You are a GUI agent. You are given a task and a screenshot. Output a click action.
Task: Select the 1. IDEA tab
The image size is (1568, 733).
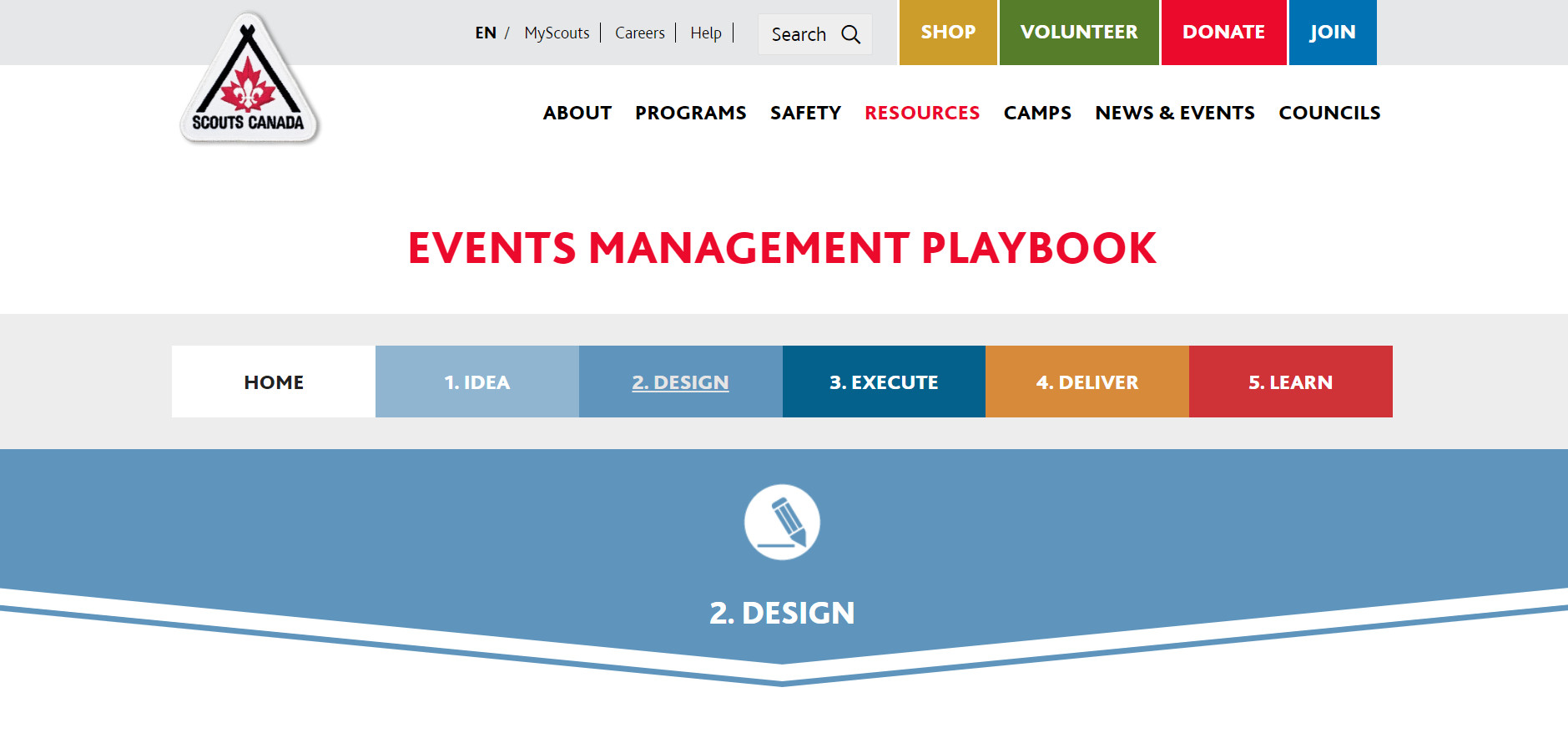[476, 382]
